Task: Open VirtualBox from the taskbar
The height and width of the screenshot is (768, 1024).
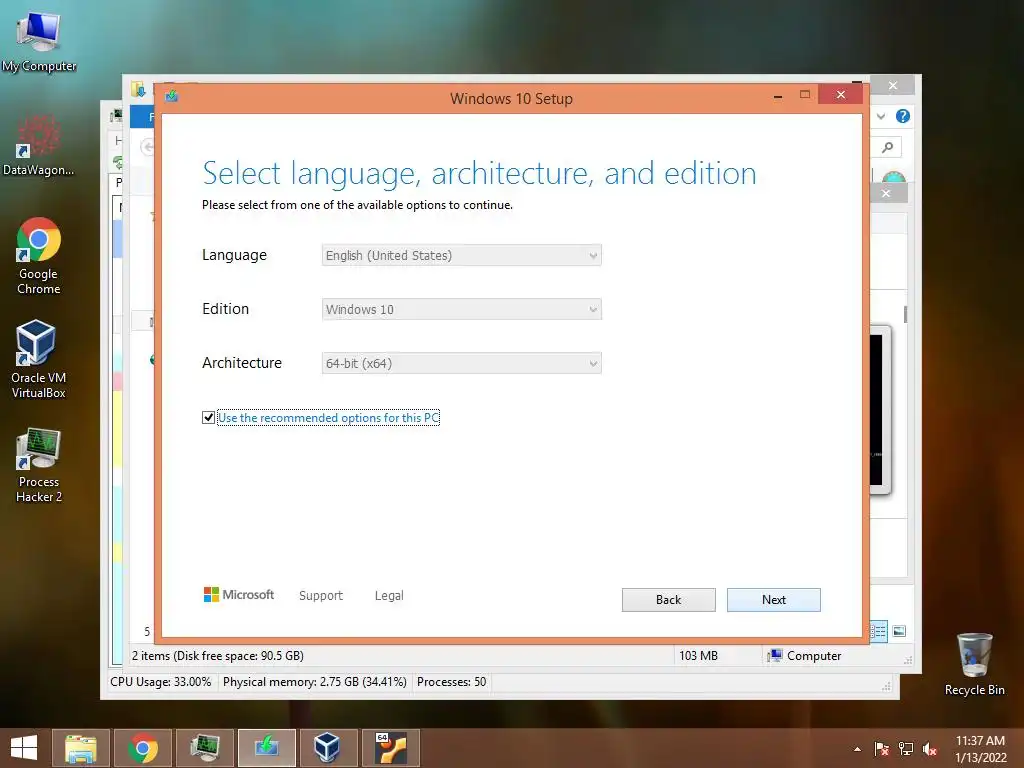Action: pyautogui.click(x=327, y=748)
